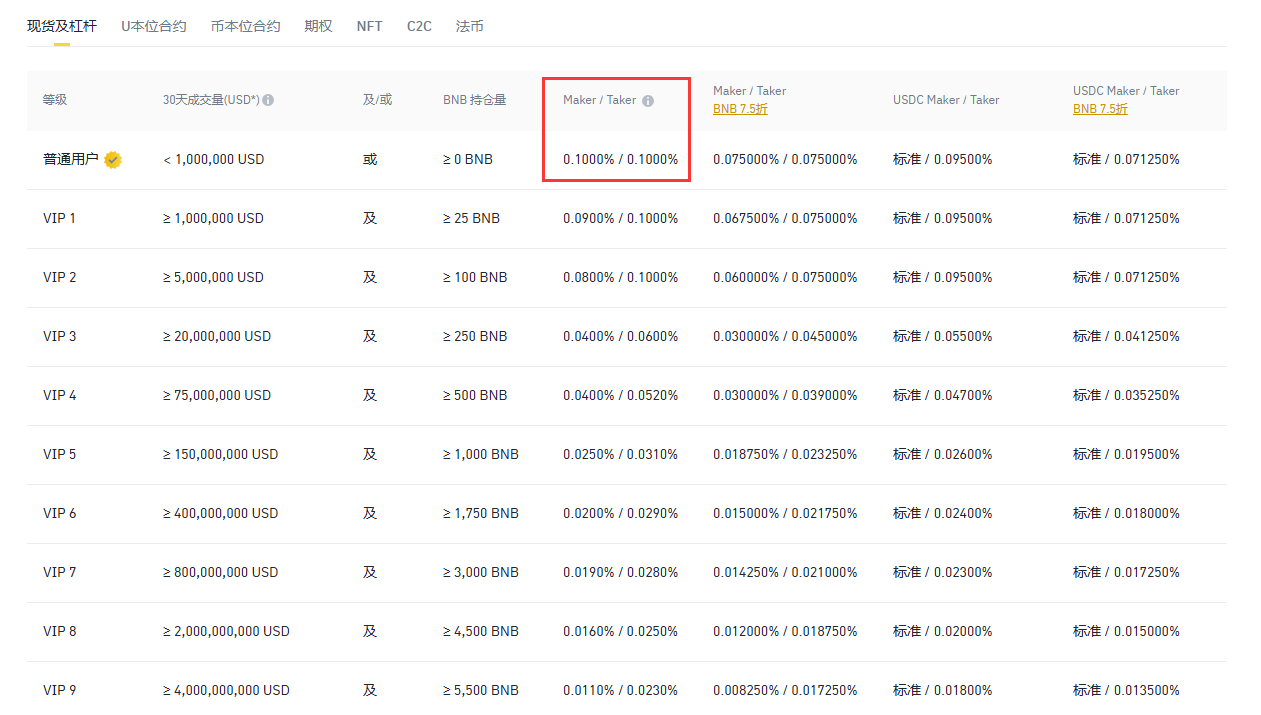Click the ≥ 20,000,000 USD volume cell

coord(217,336)
